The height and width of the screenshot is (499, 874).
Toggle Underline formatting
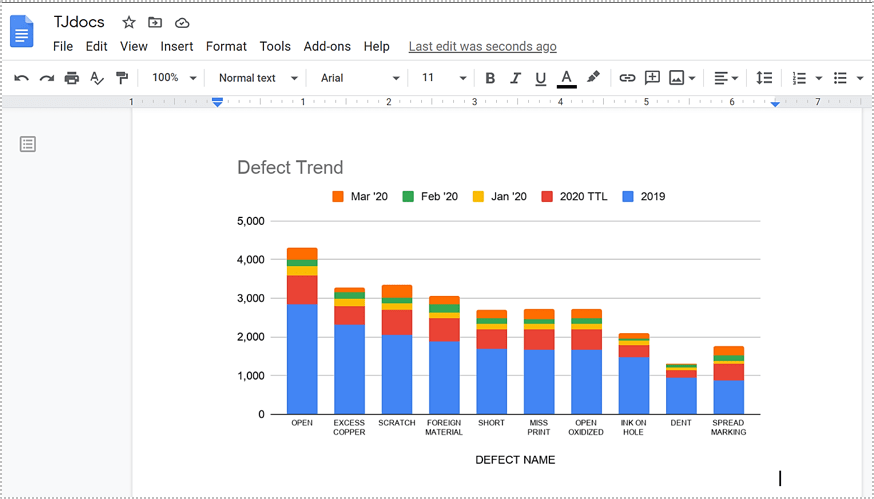tap(541, 78)
